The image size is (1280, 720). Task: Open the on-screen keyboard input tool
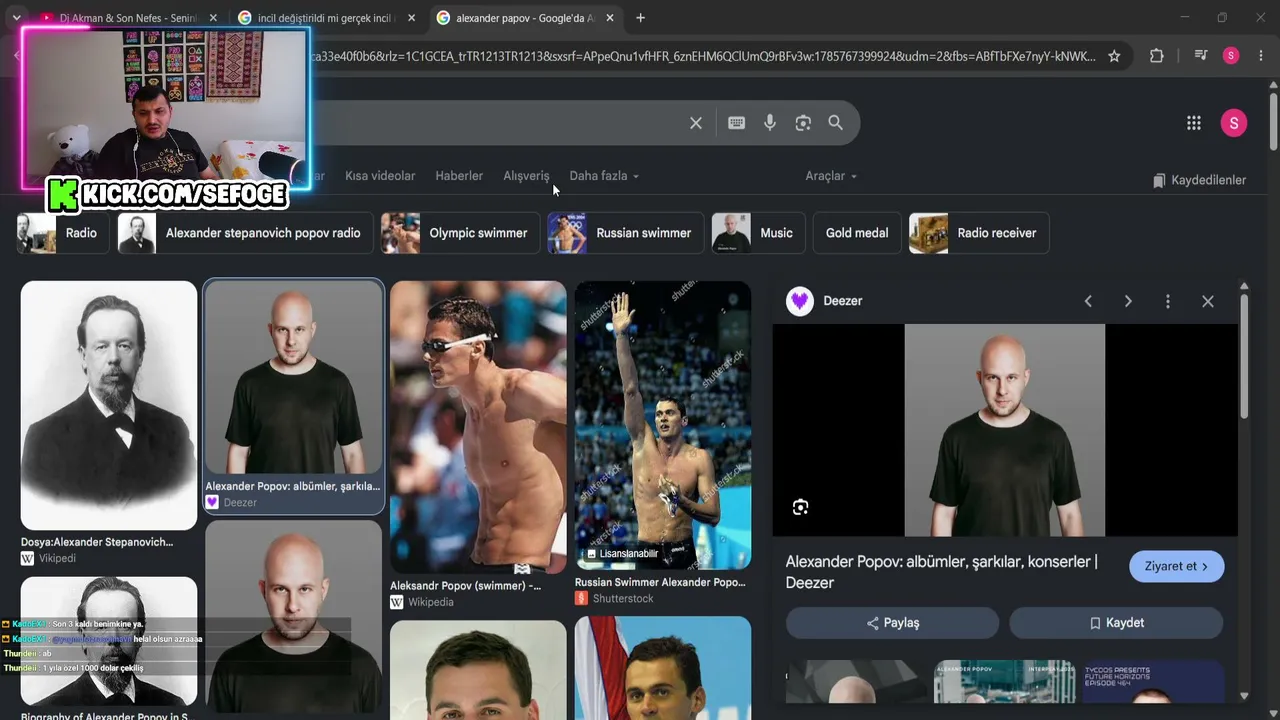click(x=736, y=123)
